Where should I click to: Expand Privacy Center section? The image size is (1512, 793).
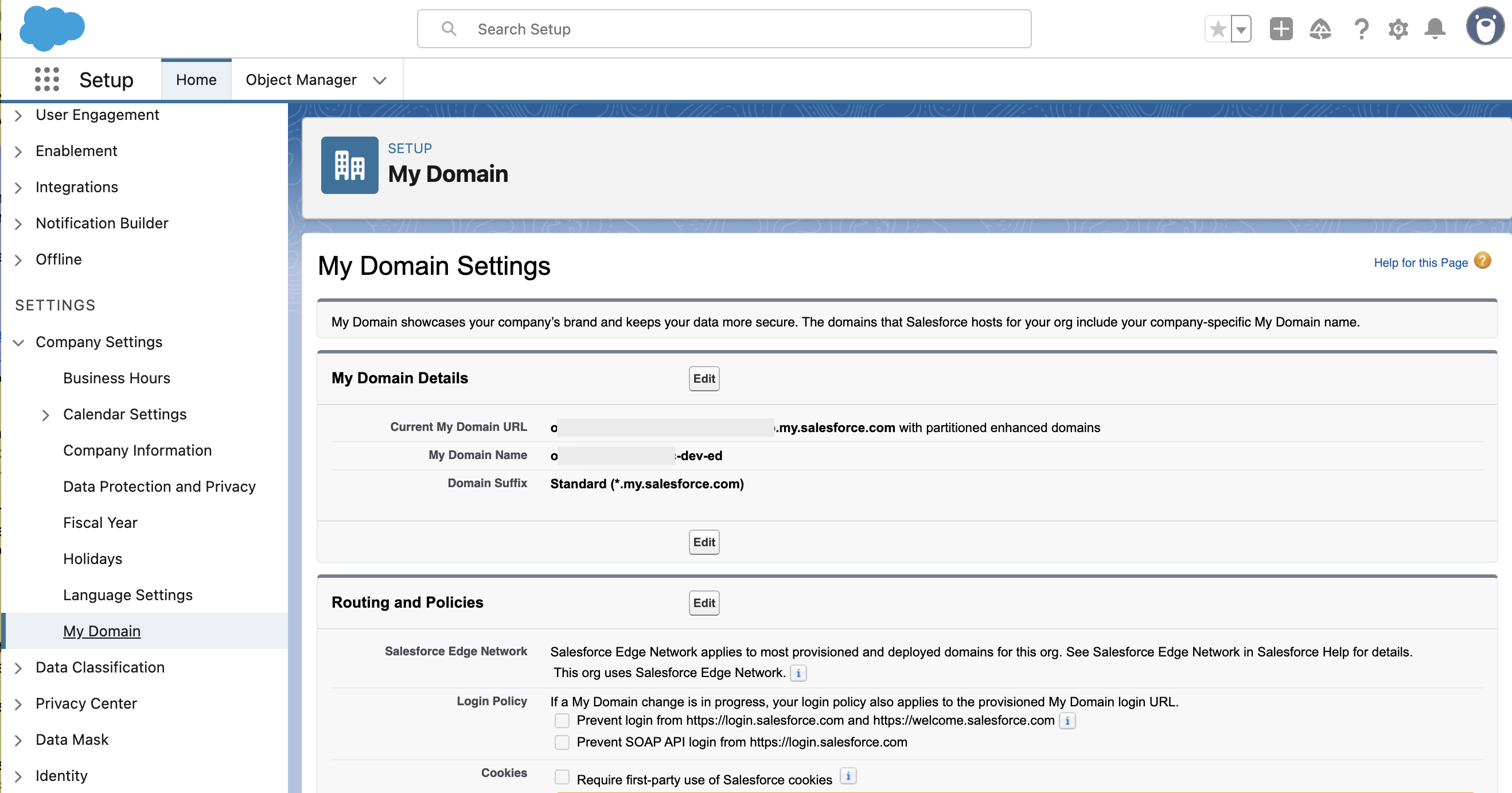[18, 704]
